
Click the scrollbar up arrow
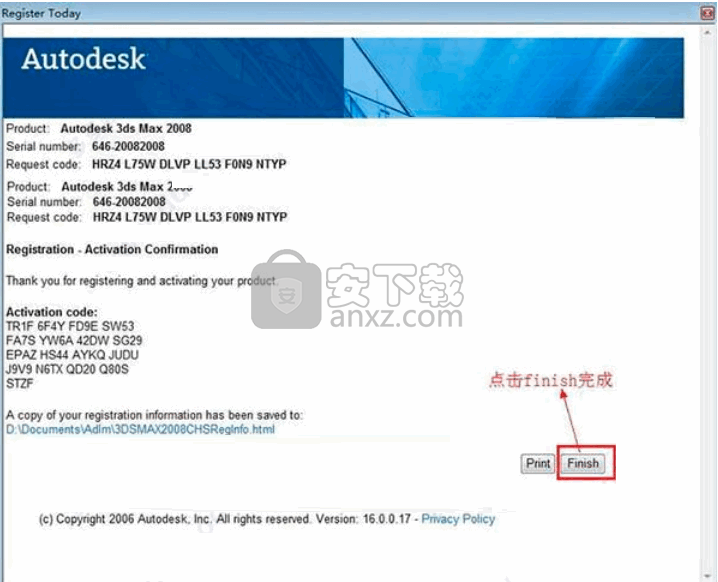(x=709, y=32)
